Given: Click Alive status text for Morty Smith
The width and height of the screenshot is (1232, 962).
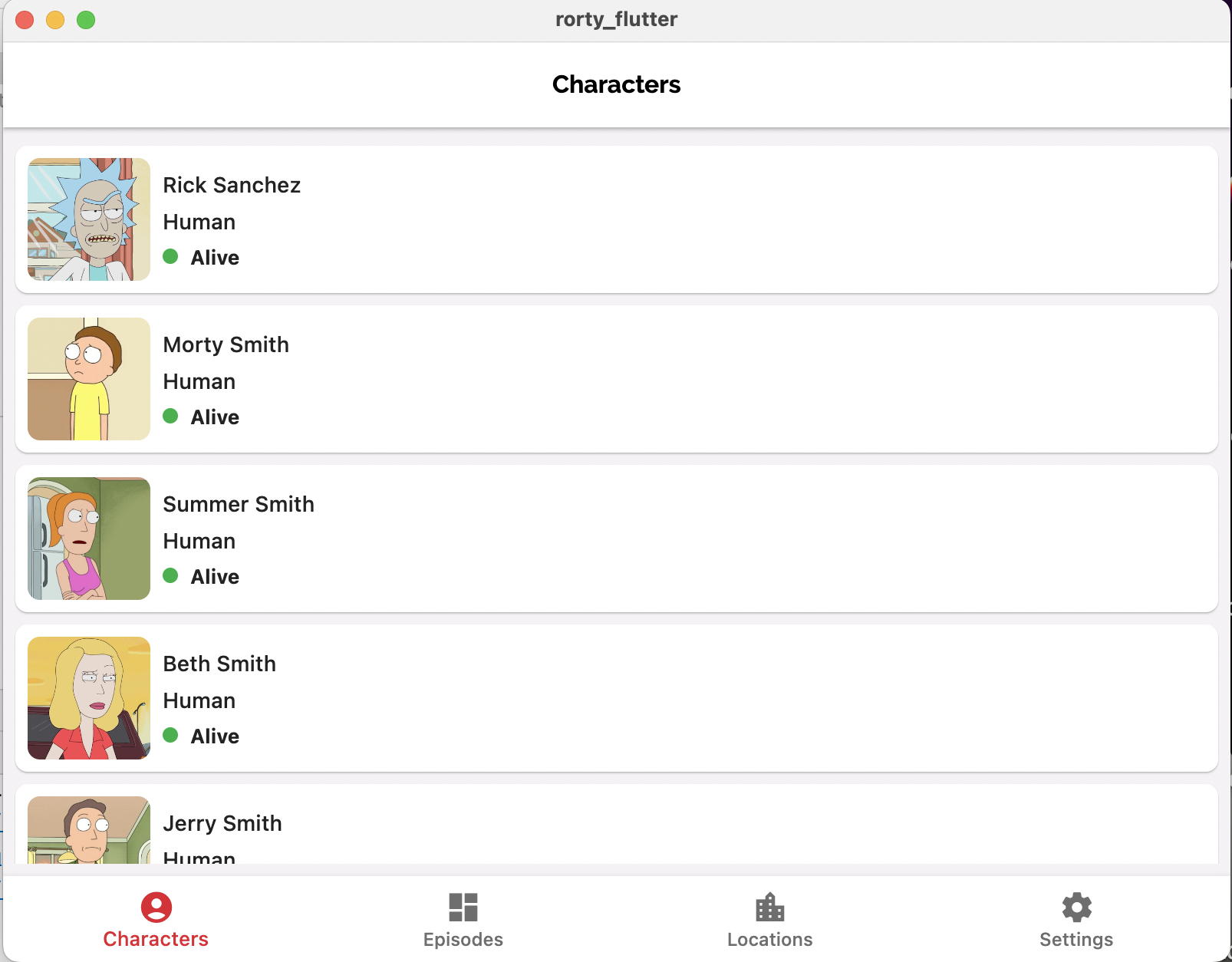Looking at the screenshot, I should [215, 417].
